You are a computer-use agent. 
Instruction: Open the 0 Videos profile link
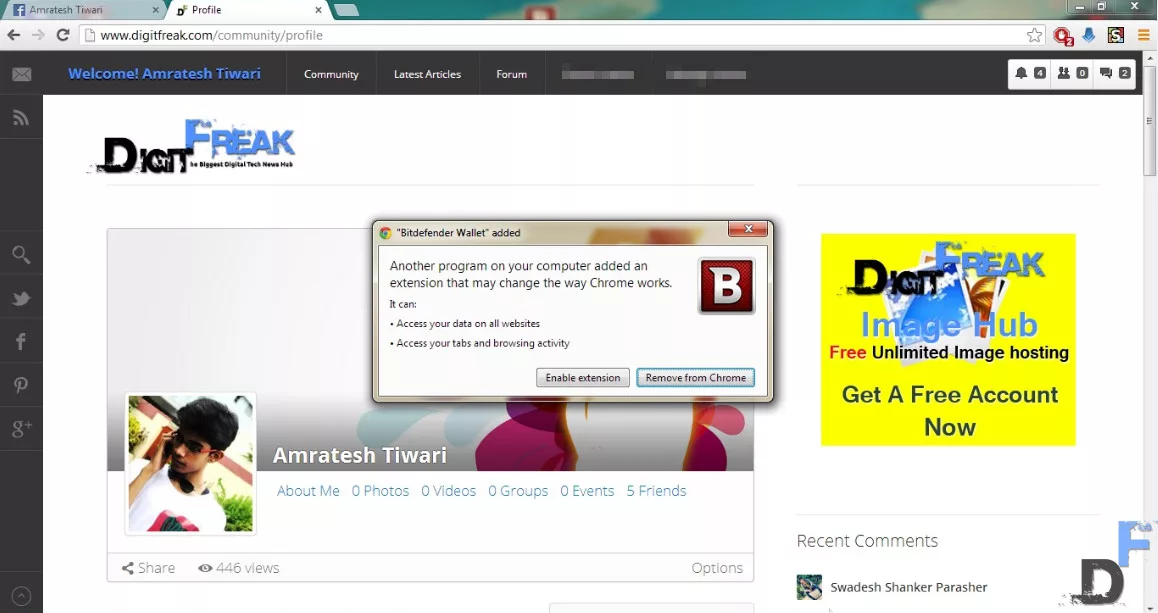pyautogui.click(x=448, y=491)
